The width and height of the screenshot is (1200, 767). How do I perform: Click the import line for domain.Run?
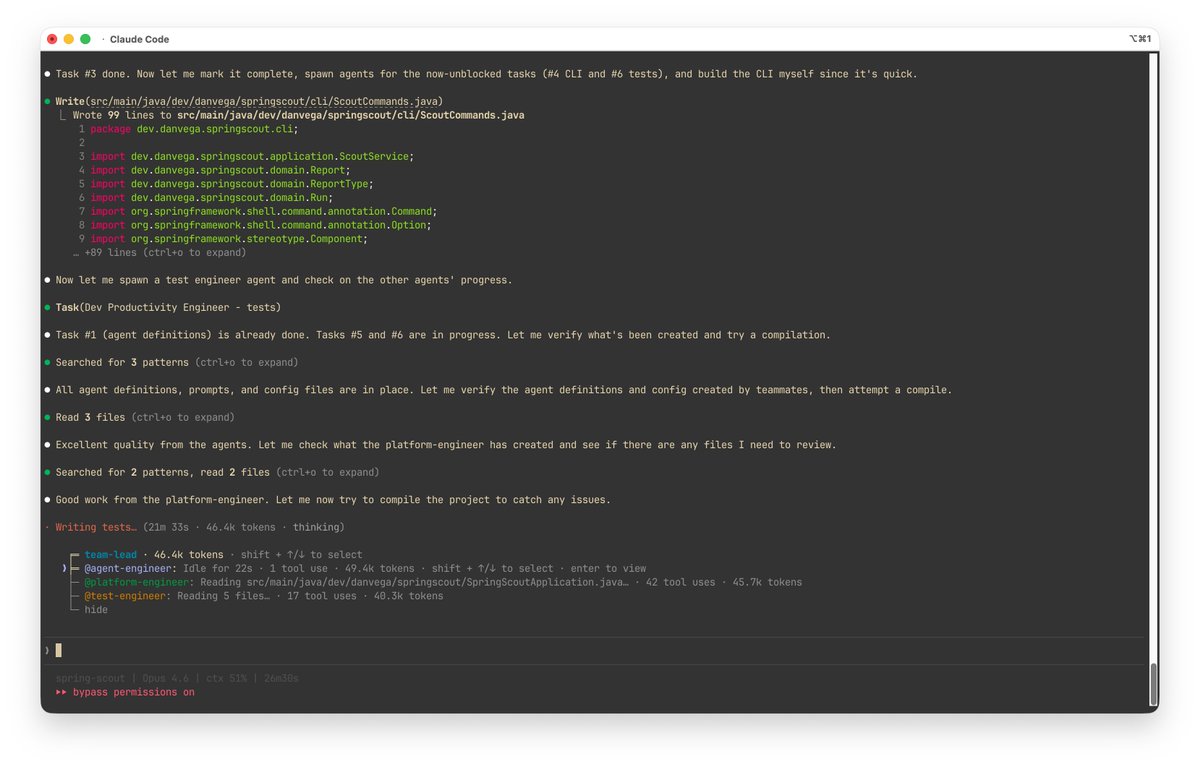point(211,198)
